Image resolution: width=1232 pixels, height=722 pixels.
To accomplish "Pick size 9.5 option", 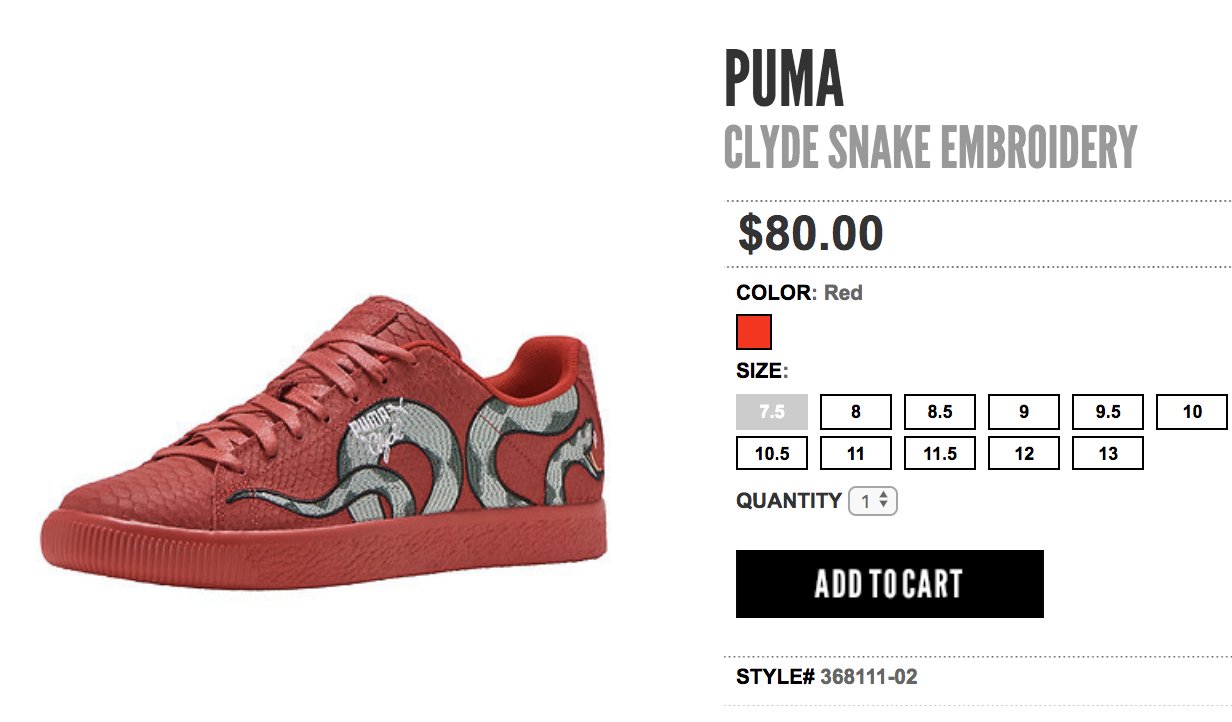I will point(1108,412).
